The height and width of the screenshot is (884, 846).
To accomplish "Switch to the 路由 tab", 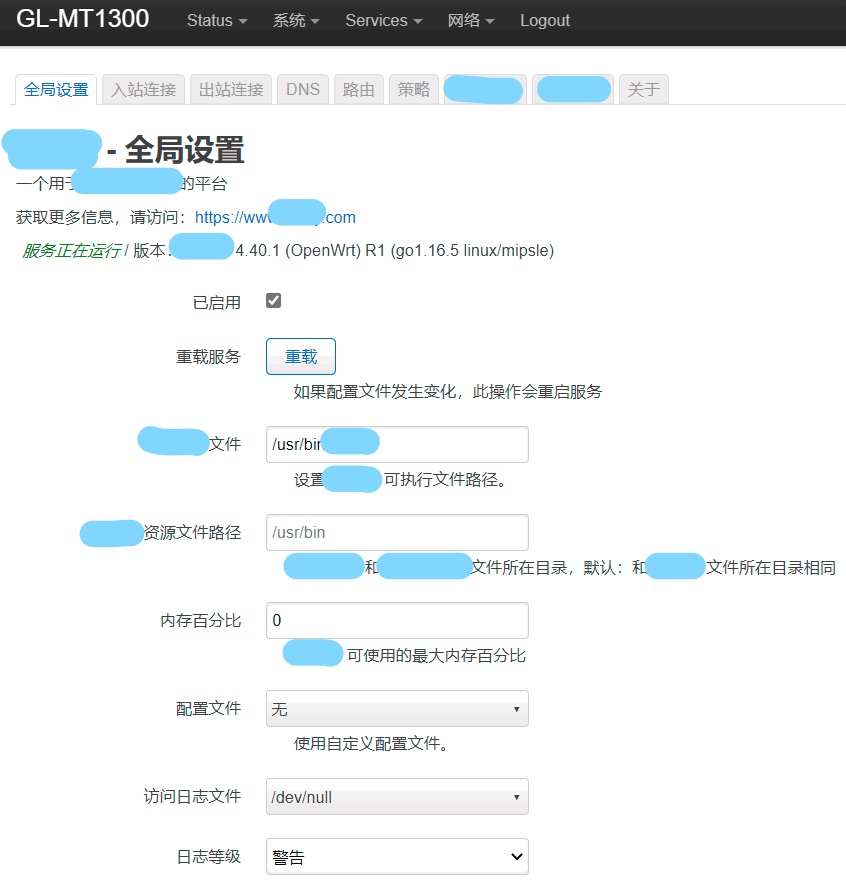I will [x=358, y=88].
